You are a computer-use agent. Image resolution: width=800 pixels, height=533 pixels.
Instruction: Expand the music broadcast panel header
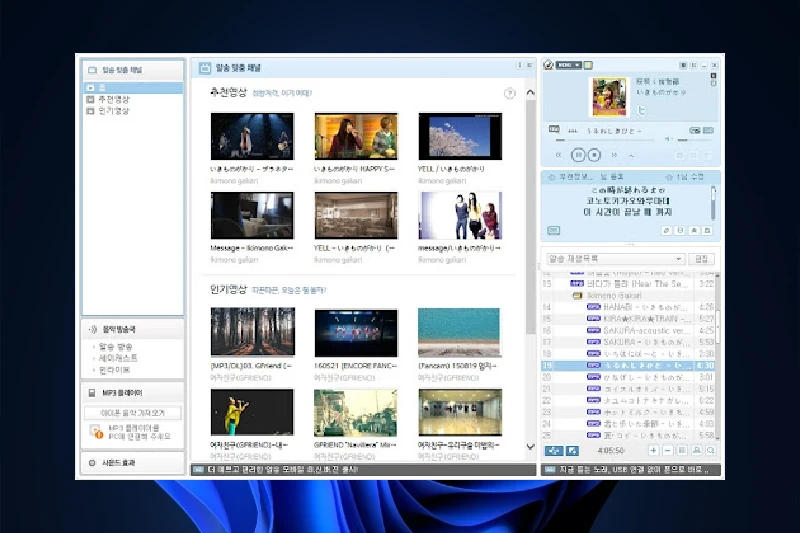(x=133, y=329)
